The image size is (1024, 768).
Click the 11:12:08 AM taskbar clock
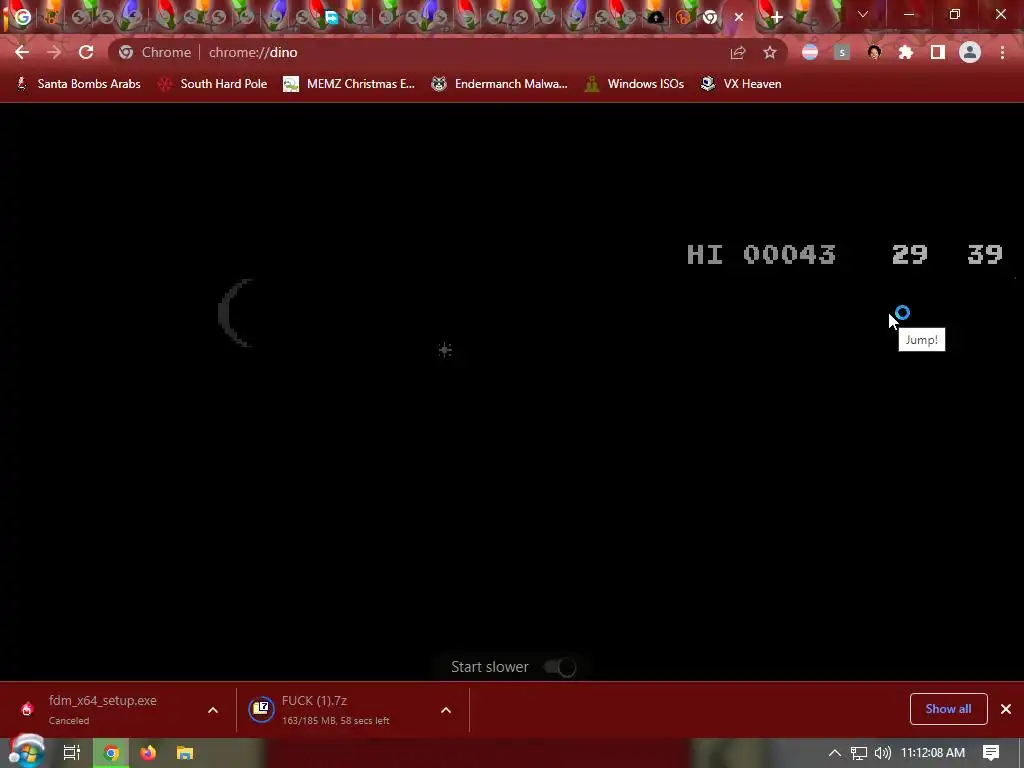pyautogui.click(x=933, y=753)
